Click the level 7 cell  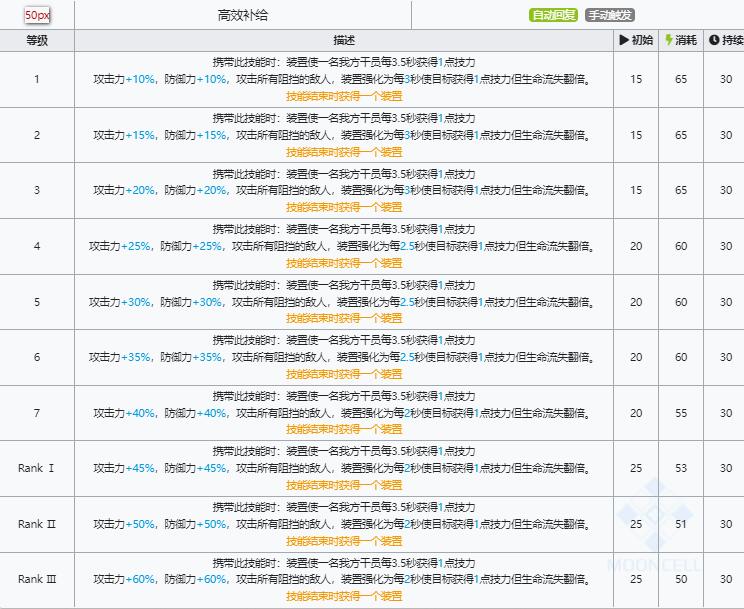click(37, 413)
